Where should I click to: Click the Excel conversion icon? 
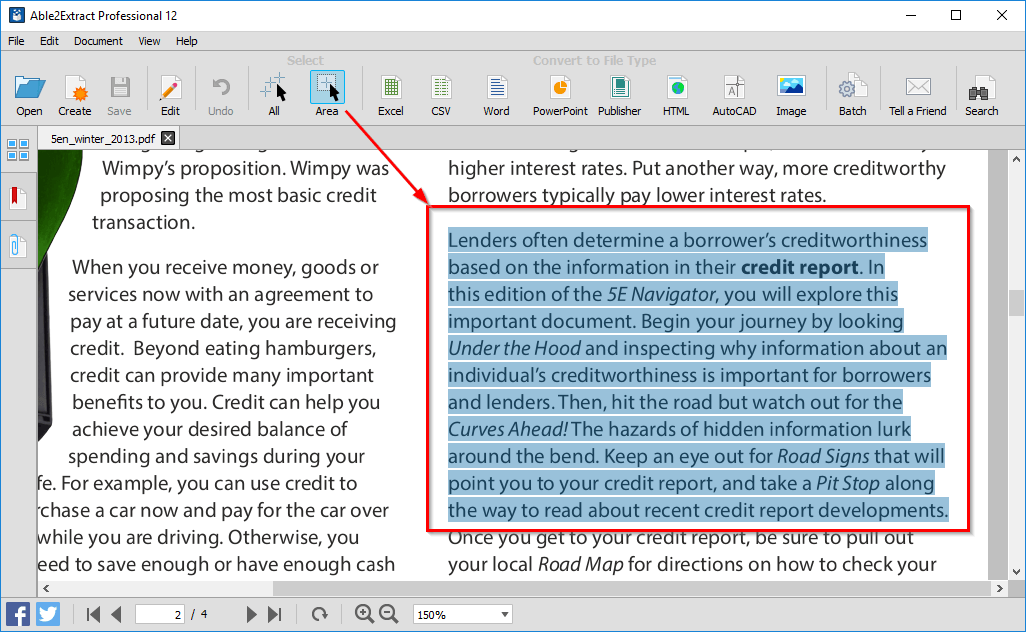(x=390, y=95)
